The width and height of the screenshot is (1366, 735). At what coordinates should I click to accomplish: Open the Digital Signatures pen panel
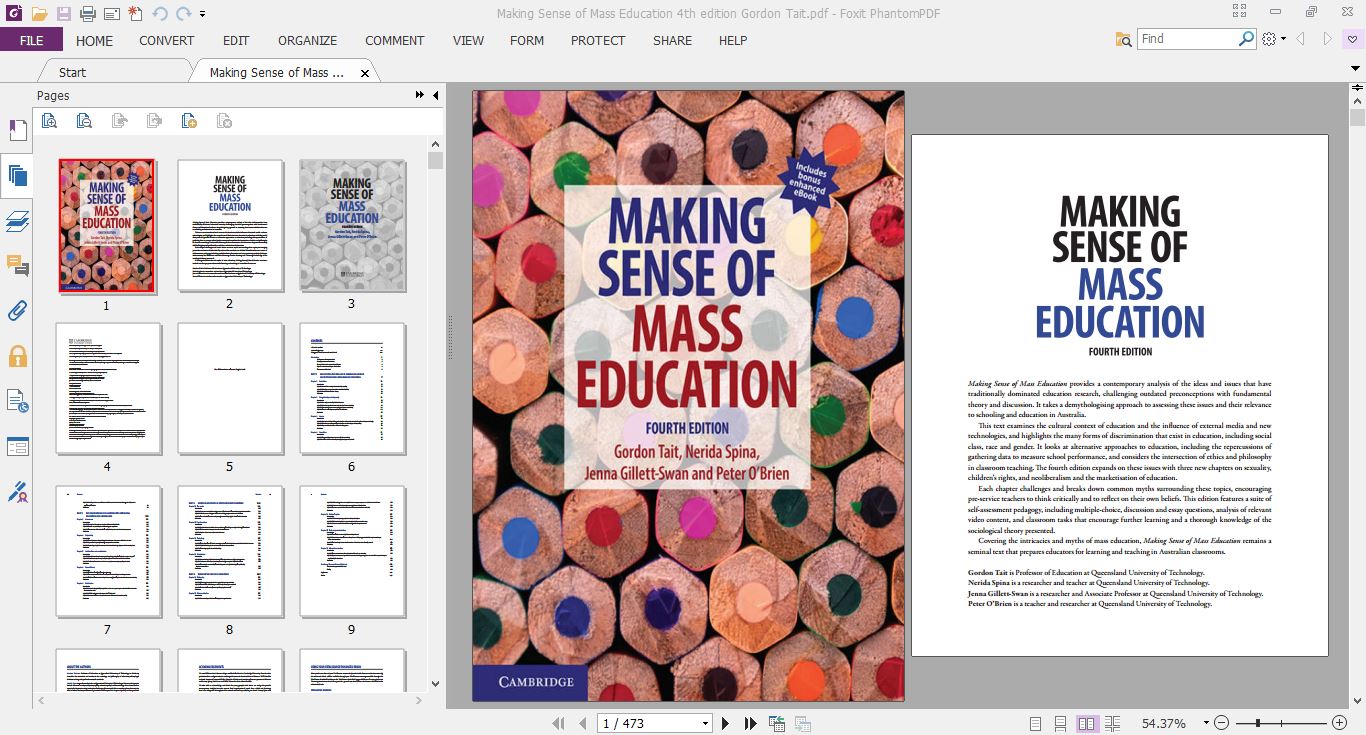[17, 491]
